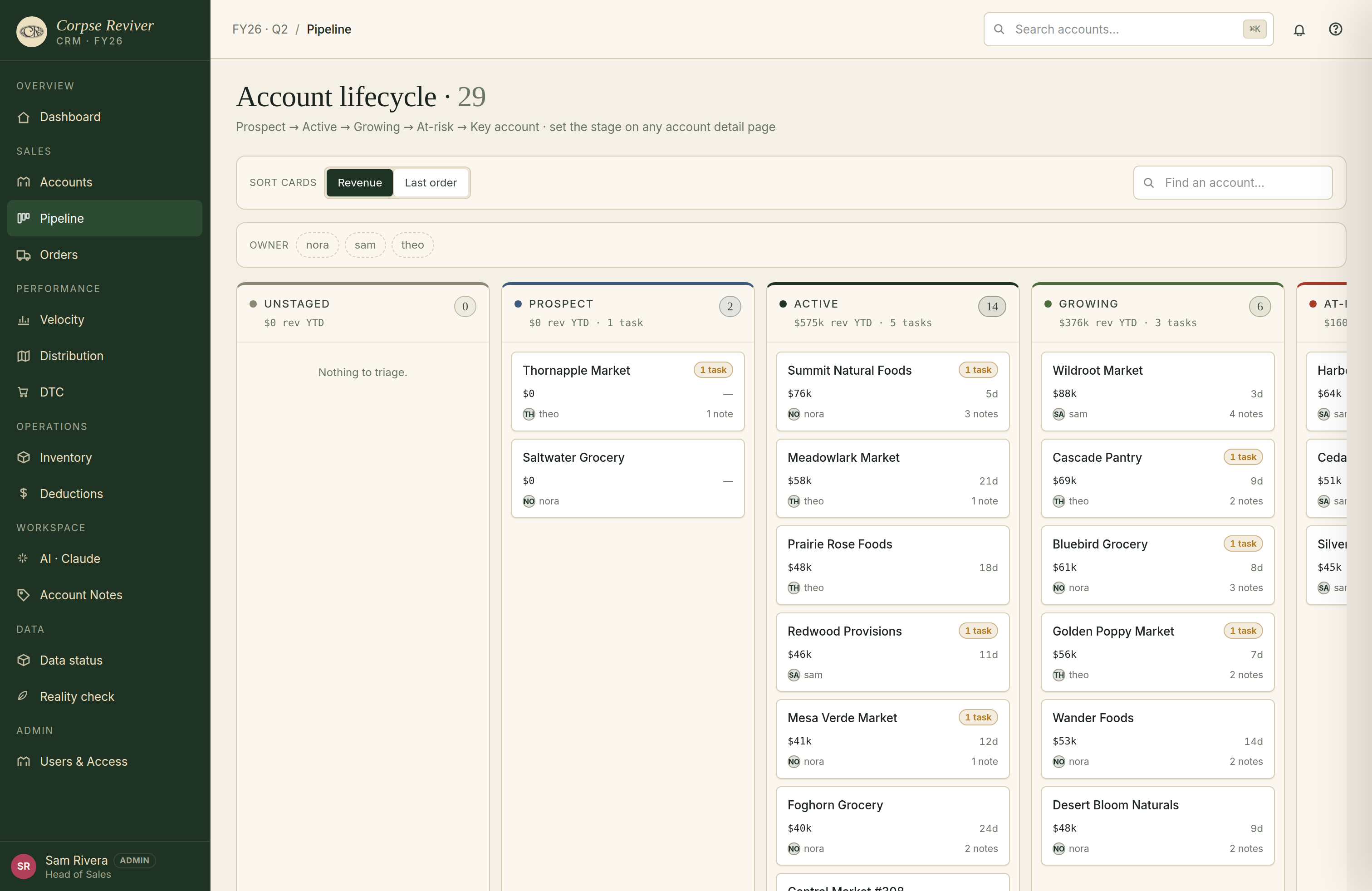This screenshot has width=1372, height=891.
Task: Click '$575k rev YTD · 5 tasks' summary
Action: coord(862,323)
